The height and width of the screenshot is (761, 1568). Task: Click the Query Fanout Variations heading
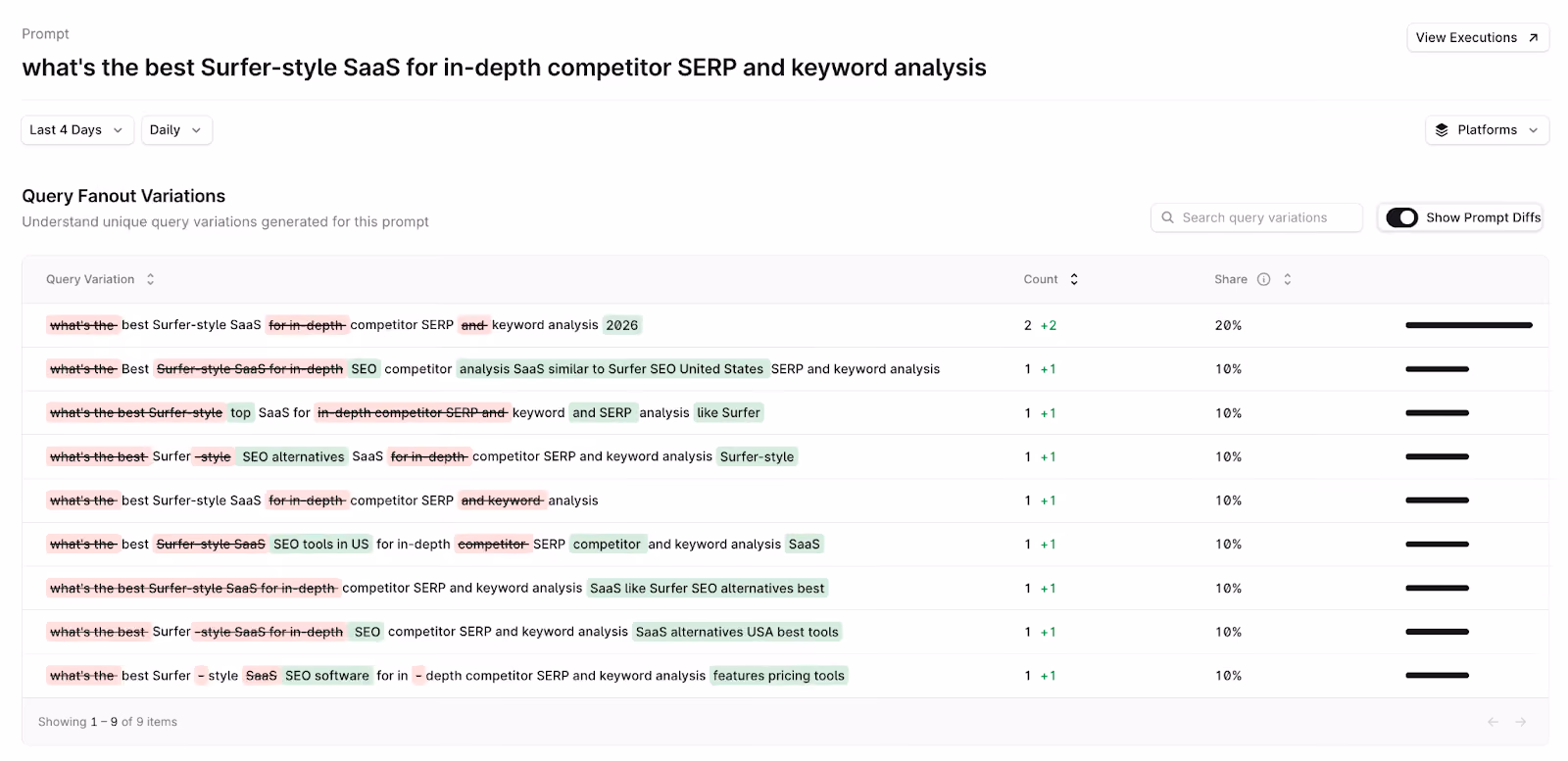point(123,196)
